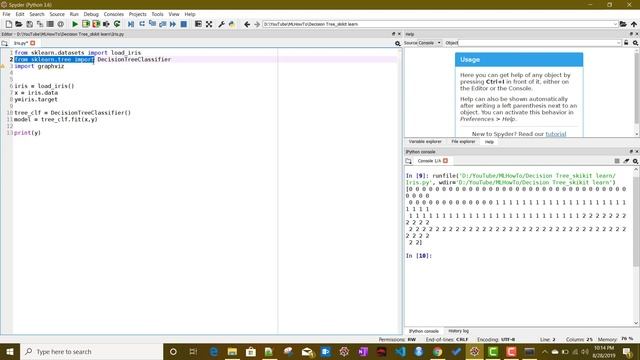This screenshot has width=640, height=360.
Task: Open the View menu
Action: coord(174,14)
